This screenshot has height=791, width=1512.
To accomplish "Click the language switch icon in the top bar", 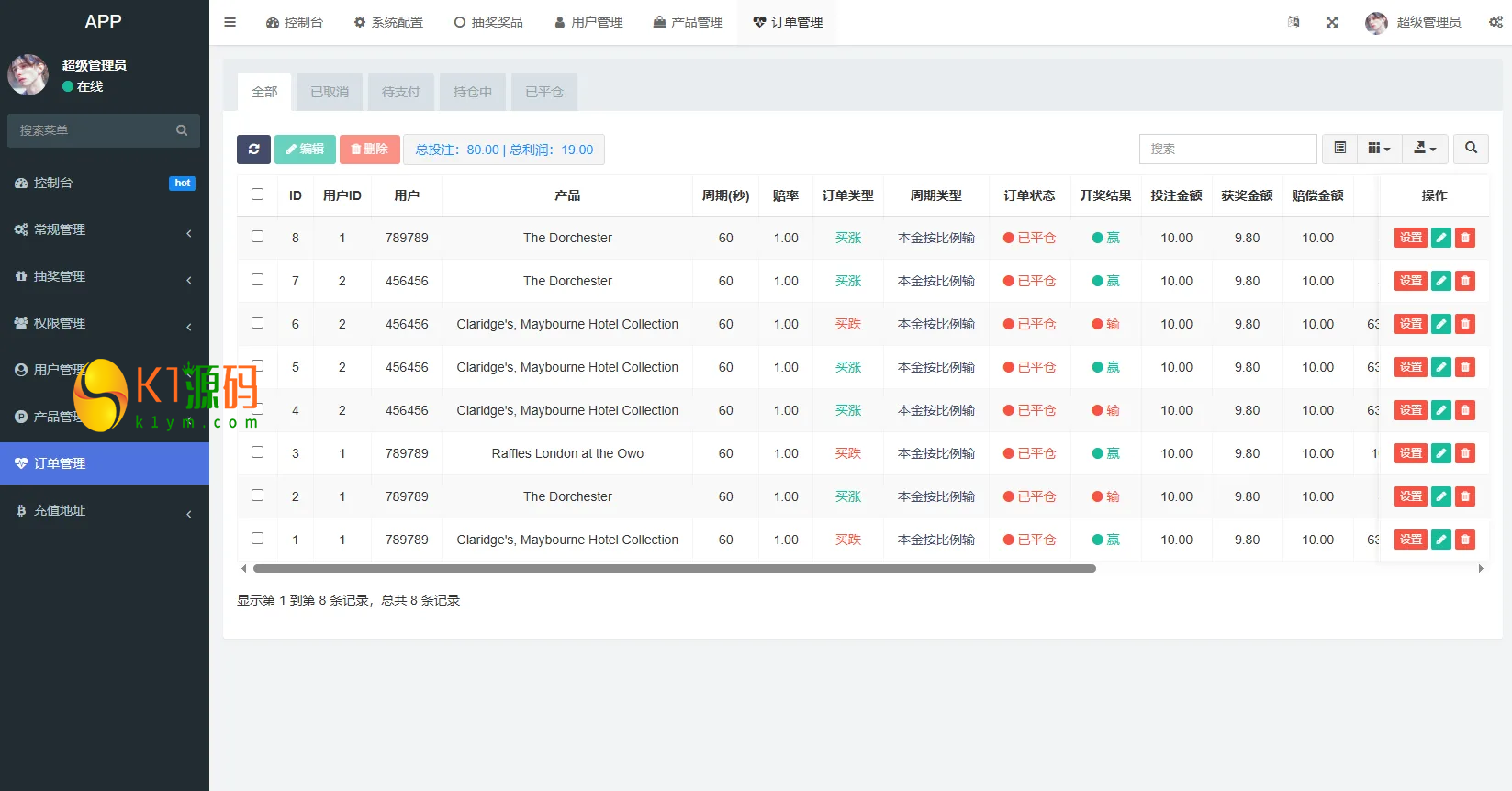I will point(1294,22).
